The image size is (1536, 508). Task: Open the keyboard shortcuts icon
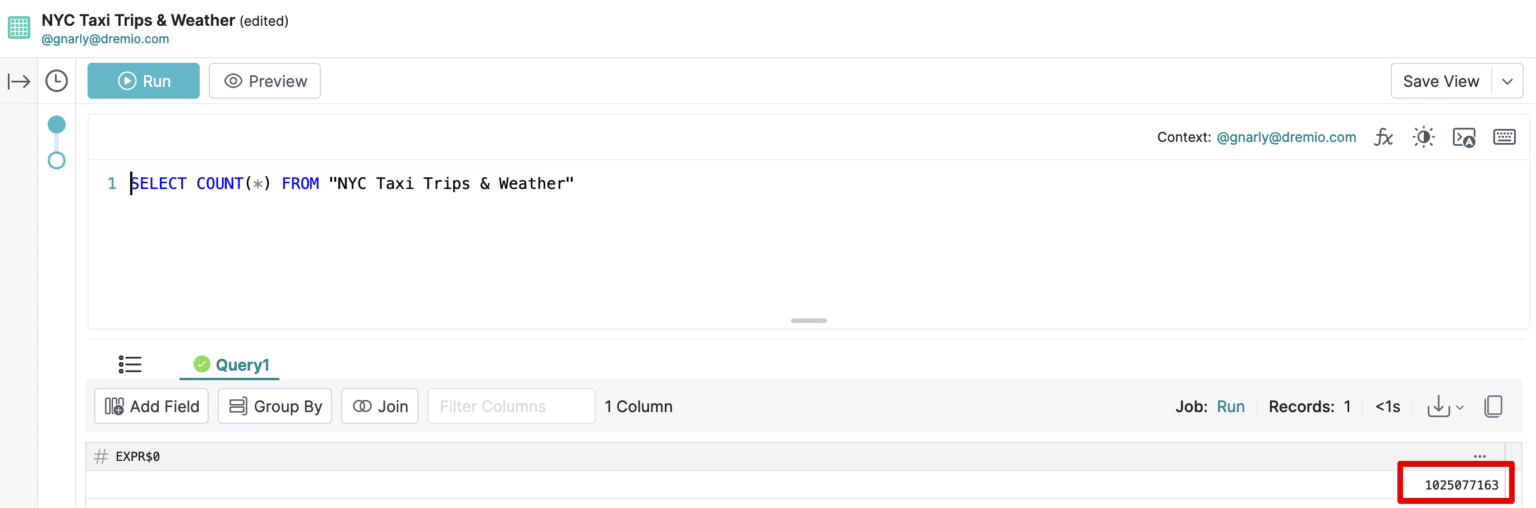(1504, 137)
